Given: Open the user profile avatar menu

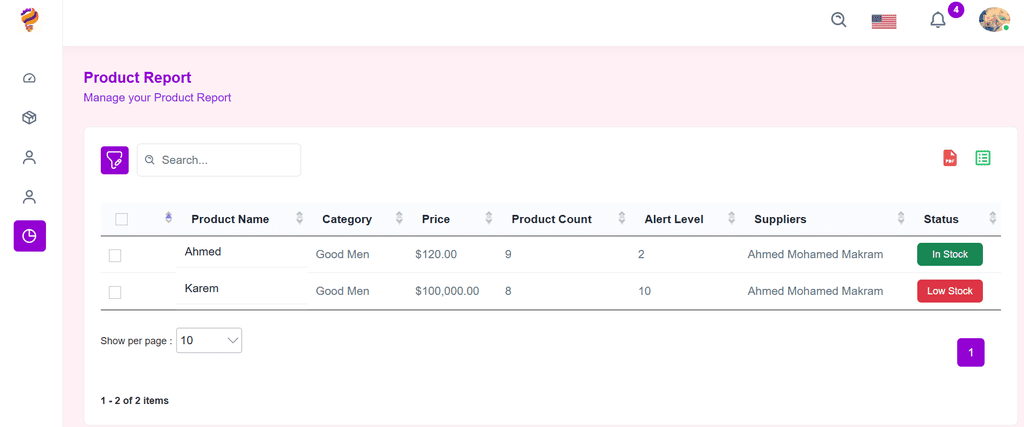Looking at the screenshot, I should coord(994,20).
